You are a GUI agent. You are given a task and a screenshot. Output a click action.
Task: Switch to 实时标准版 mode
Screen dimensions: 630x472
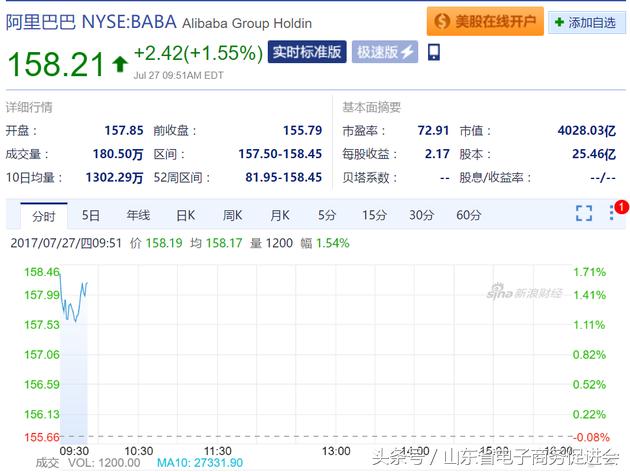tap(306, 52)
